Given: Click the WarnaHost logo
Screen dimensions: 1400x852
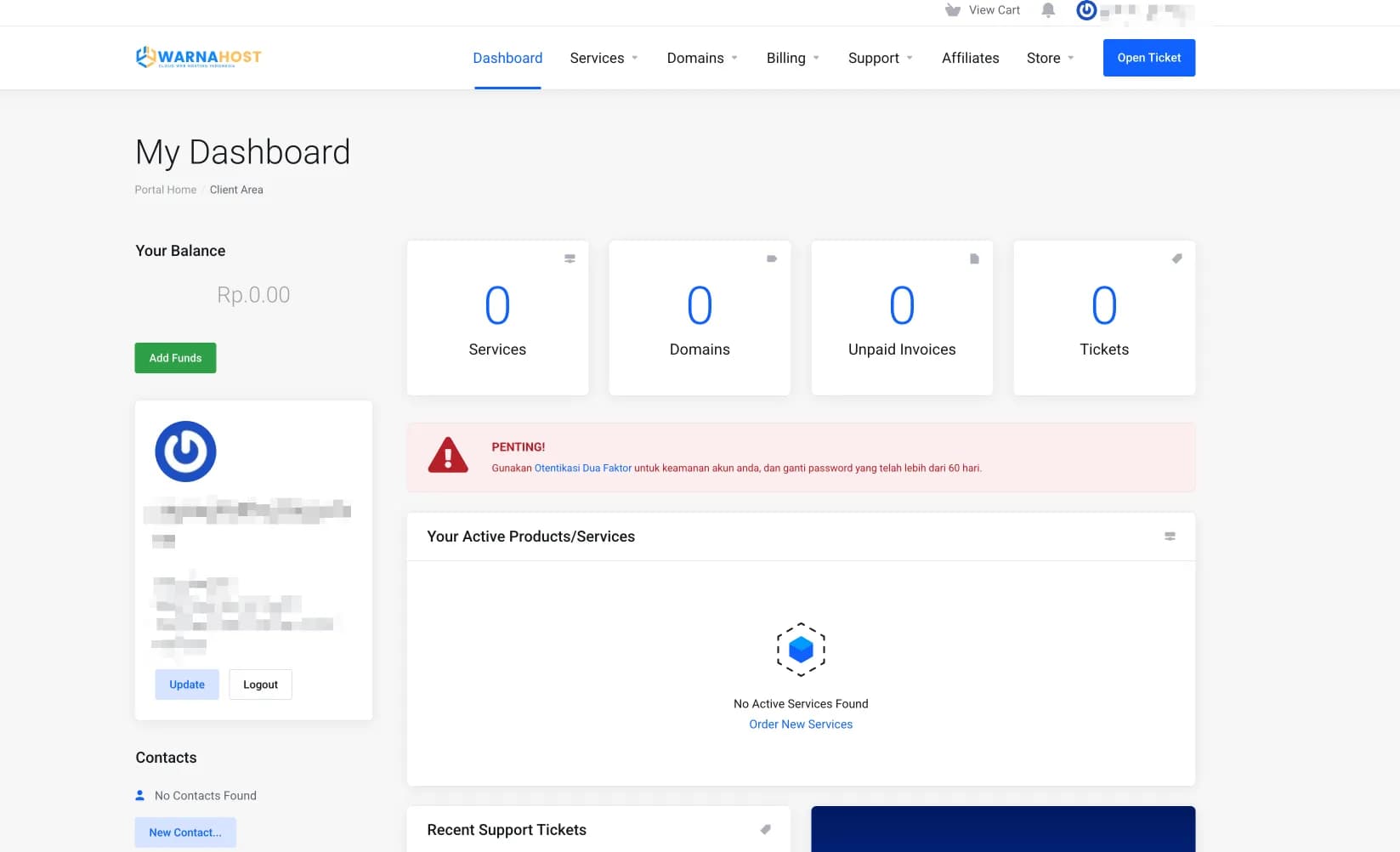Looking at the screenshot, I should click(198, 57).
